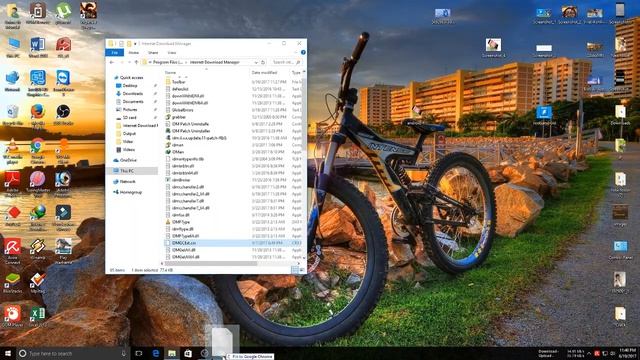Select the idmfsa.dll file
Image resolution: width=640 pixels, height=360 pixels.
[181, 215]
